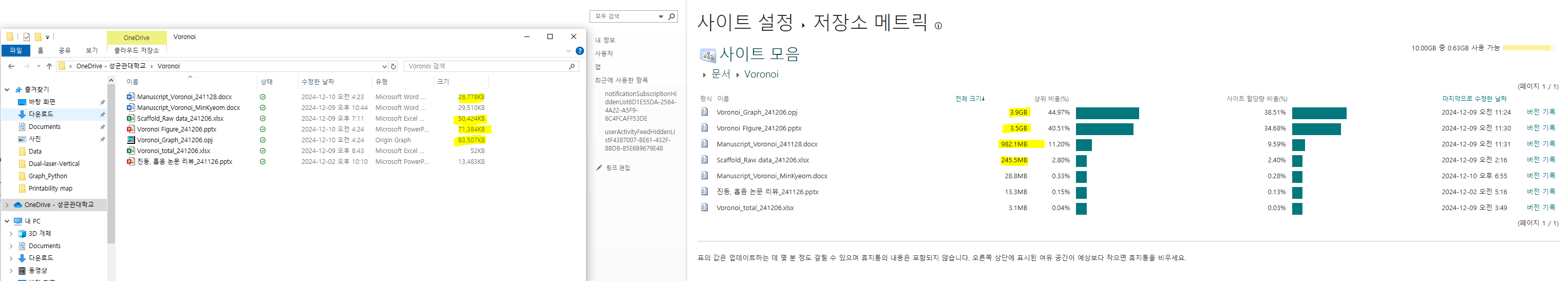The width and height of the screenshot is (1568, 281).
Task: Sort by 마지막으로 수정한 날짜 header
Action: [x=1473, y=99]
